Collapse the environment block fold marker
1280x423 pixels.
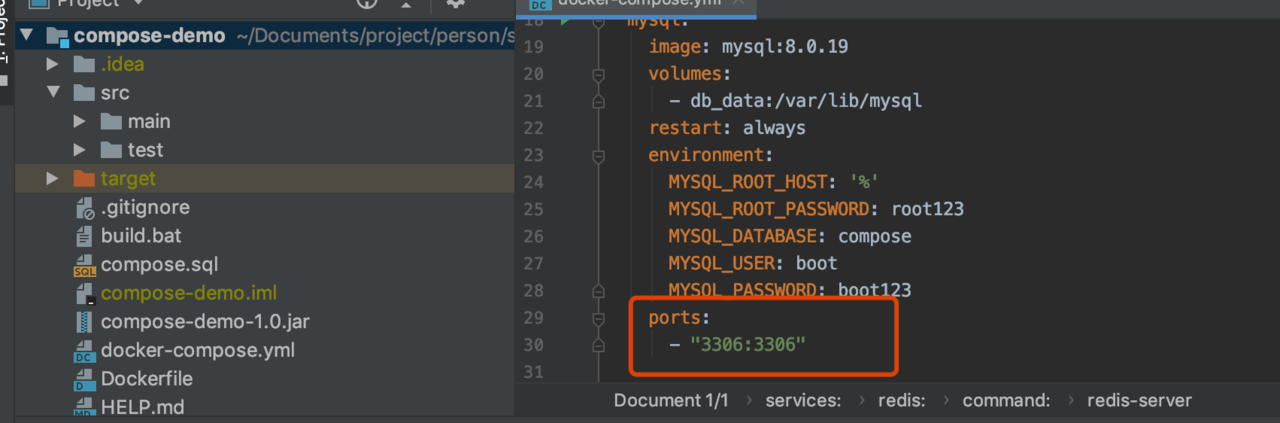(598, 156)
